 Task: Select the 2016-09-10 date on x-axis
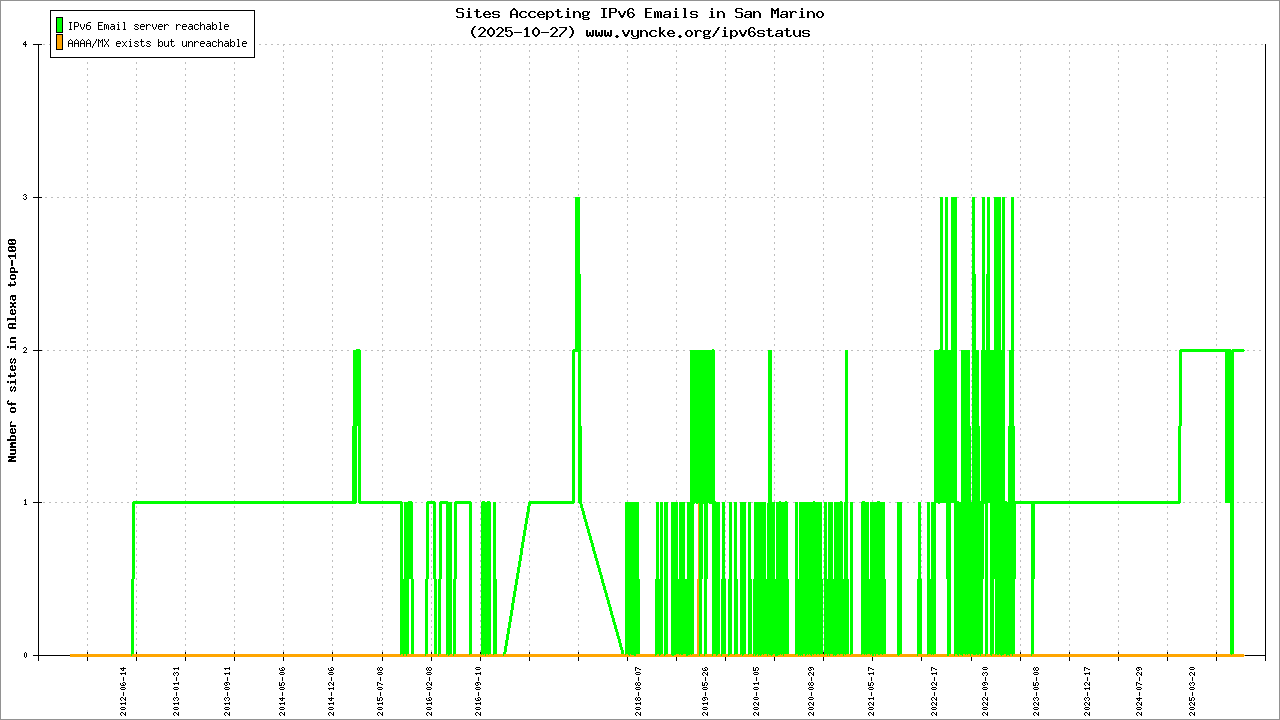pyautogui.click(x=479, y=688)
